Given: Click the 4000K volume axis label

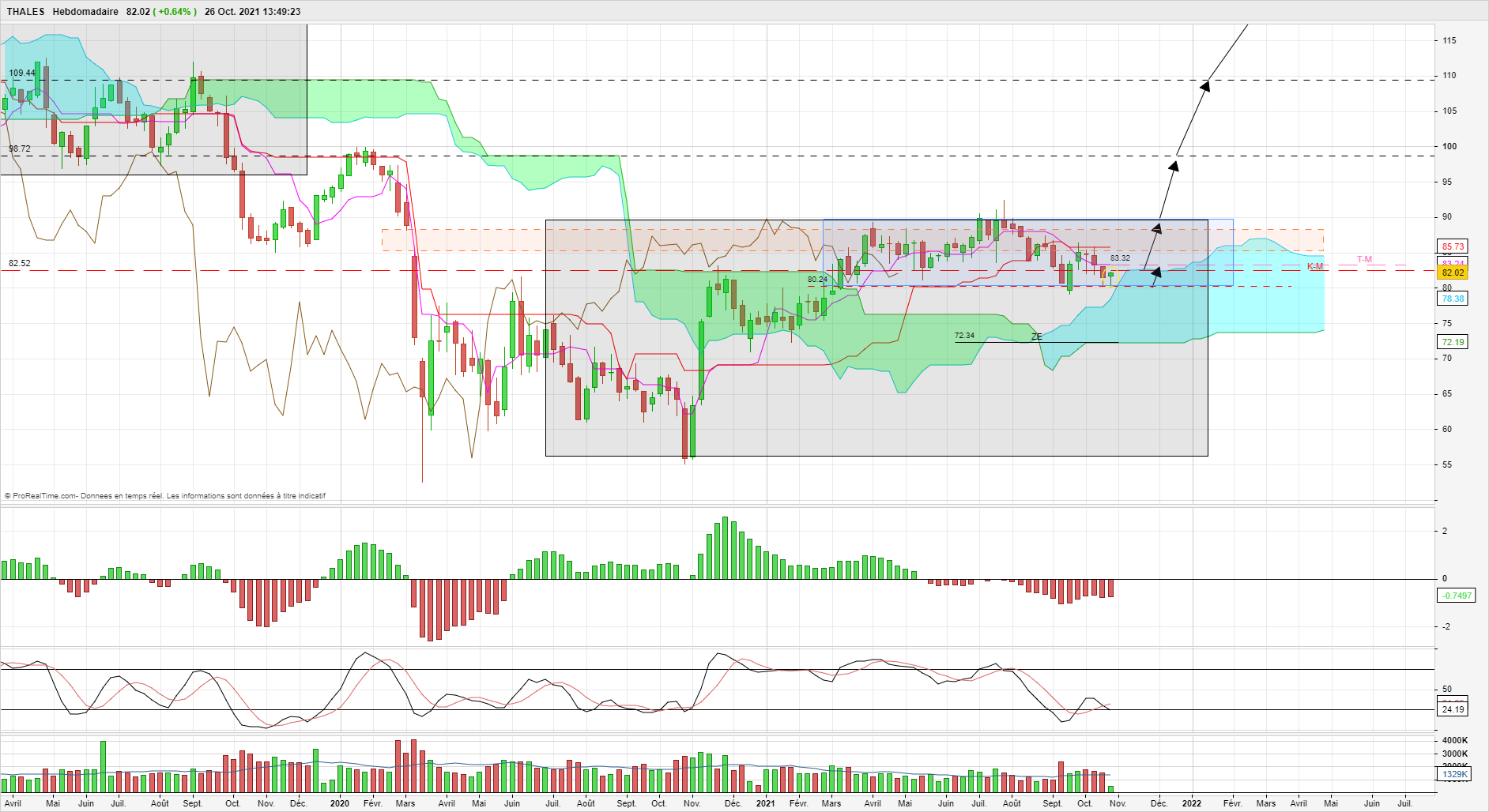Looking at the screenshot, I should click(x=1455, y=740).
